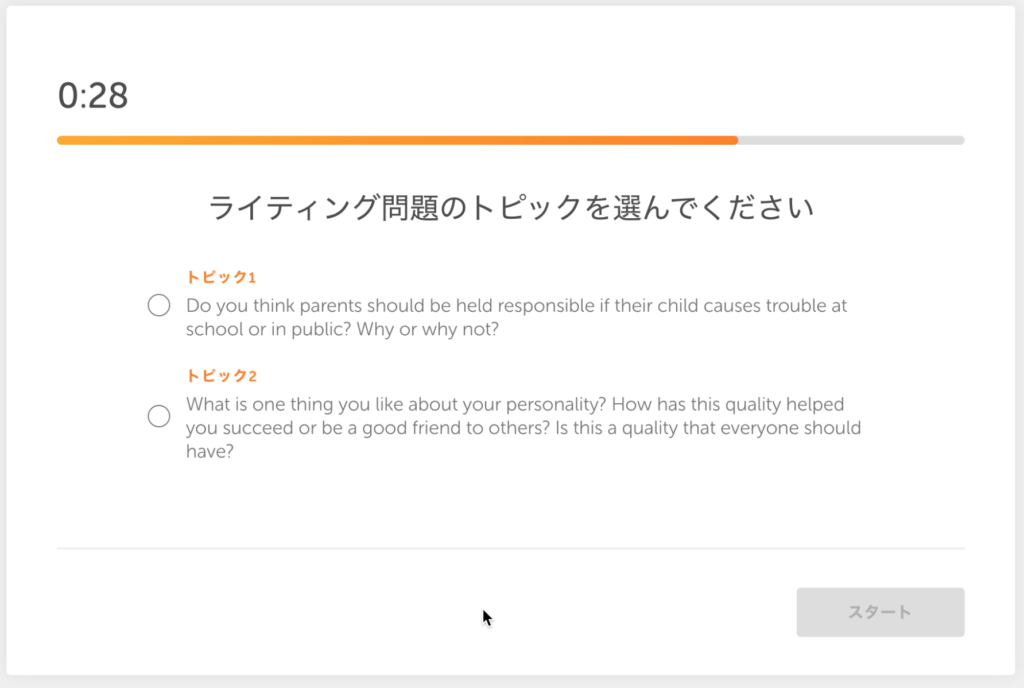Click the orange トピック2 label
The height and width of the screenshot is (688, 1024).
(221, 375)
